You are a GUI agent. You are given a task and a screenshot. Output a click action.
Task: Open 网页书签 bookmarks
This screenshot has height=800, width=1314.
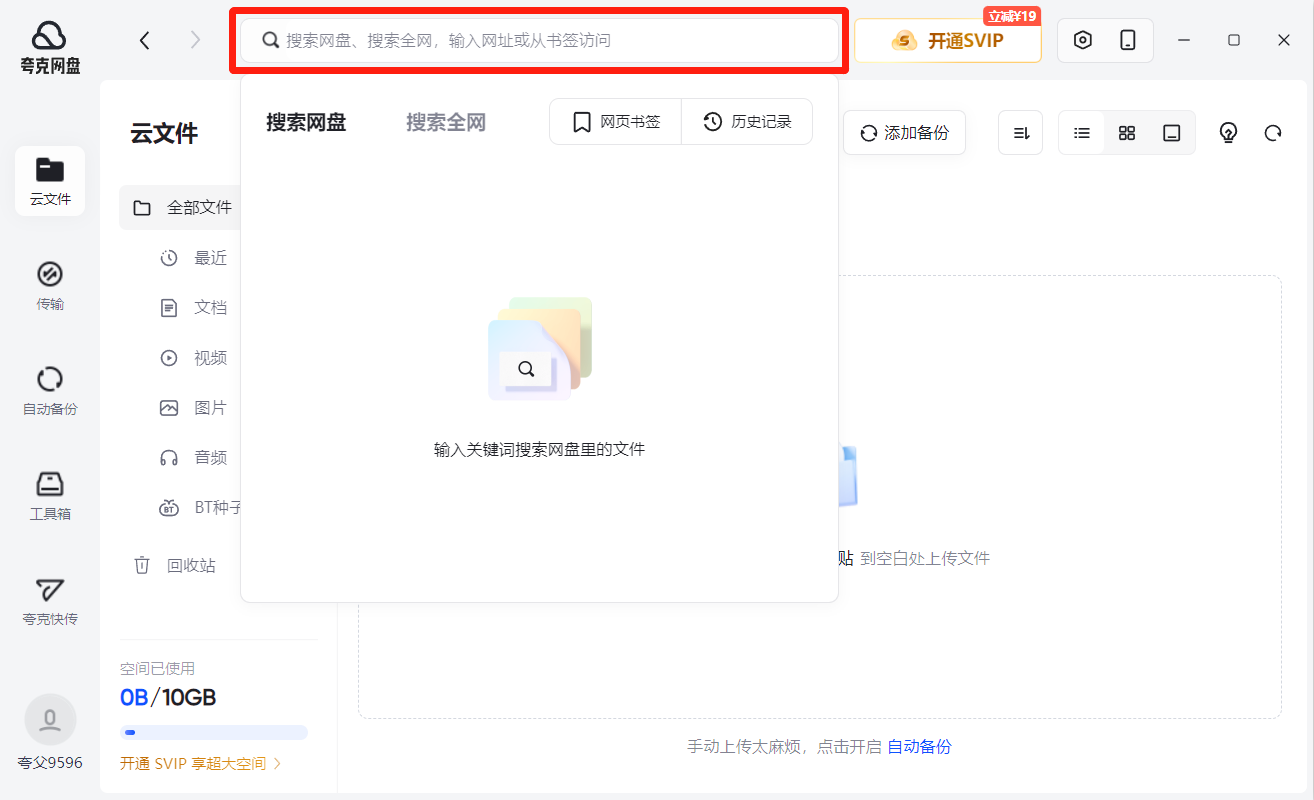(616, 122)
